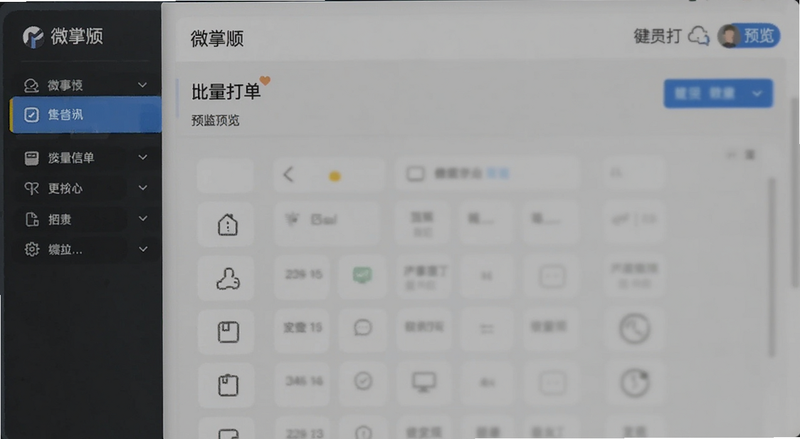Click the 预监预览 subtitle text
The width and height of the screenshot is (800, 439).
[x=215, y=120]
